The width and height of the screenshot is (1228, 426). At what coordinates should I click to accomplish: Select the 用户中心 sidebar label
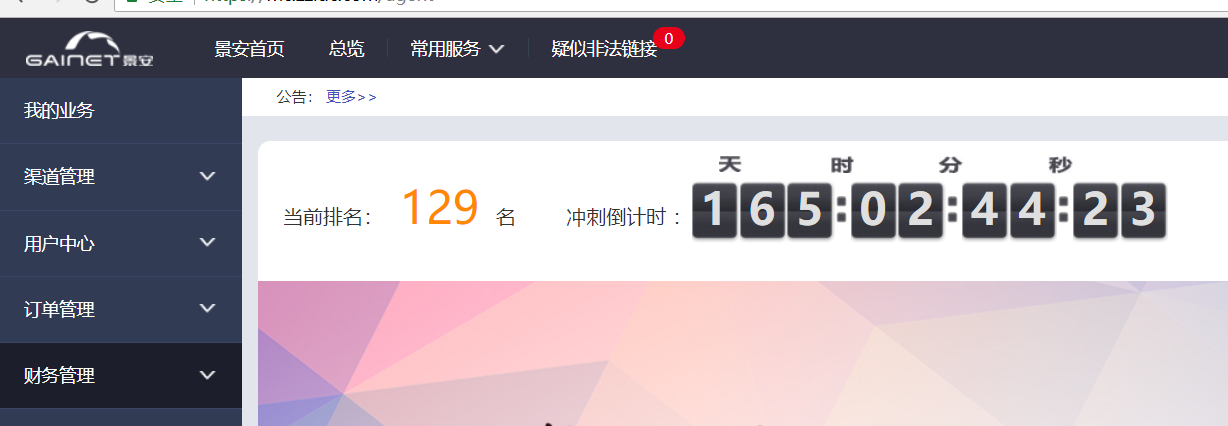[59, 243]
